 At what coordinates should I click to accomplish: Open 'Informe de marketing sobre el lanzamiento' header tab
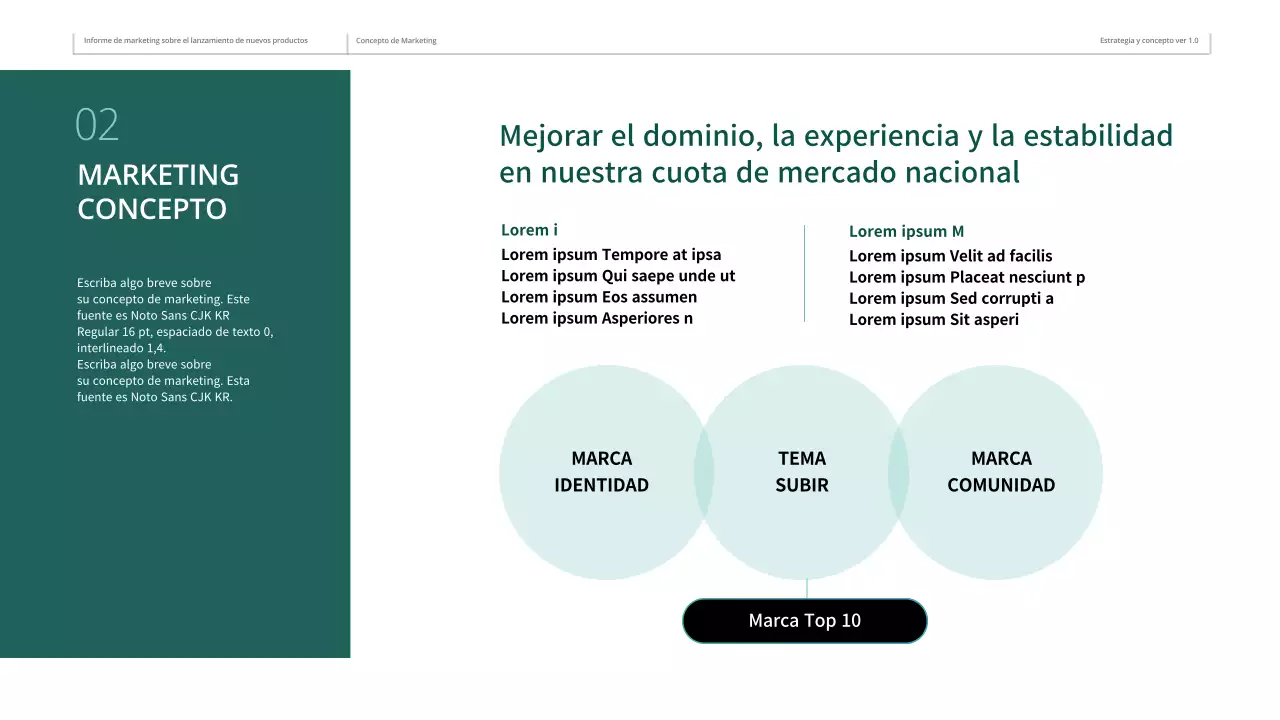click(196, 40)
